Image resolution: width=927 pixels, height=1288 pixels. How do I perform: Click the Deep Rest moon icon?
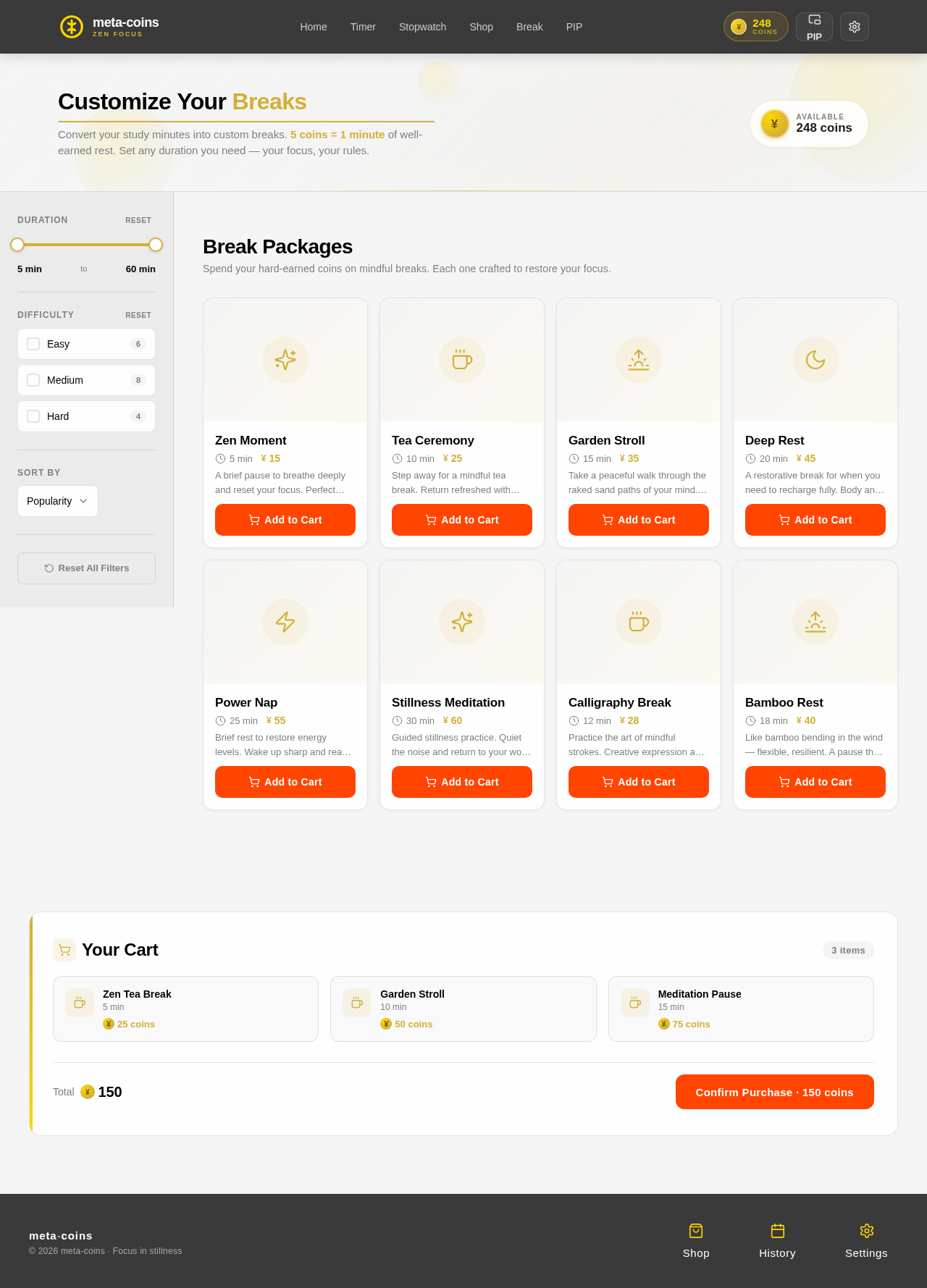coord(815,360)
